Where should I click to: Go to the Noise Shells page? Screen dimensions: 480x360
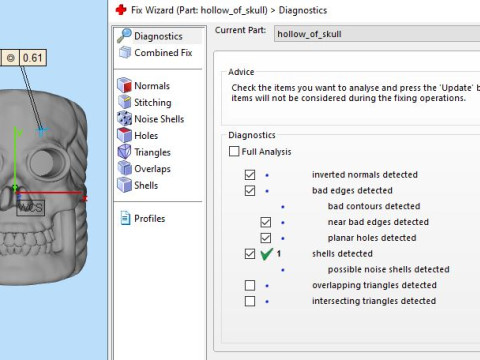159,119
